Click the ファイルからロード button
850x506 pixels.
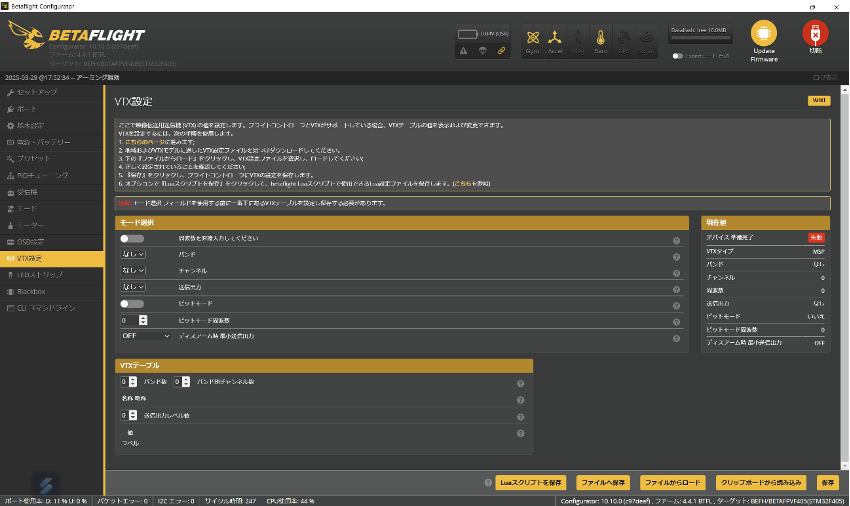673,483
